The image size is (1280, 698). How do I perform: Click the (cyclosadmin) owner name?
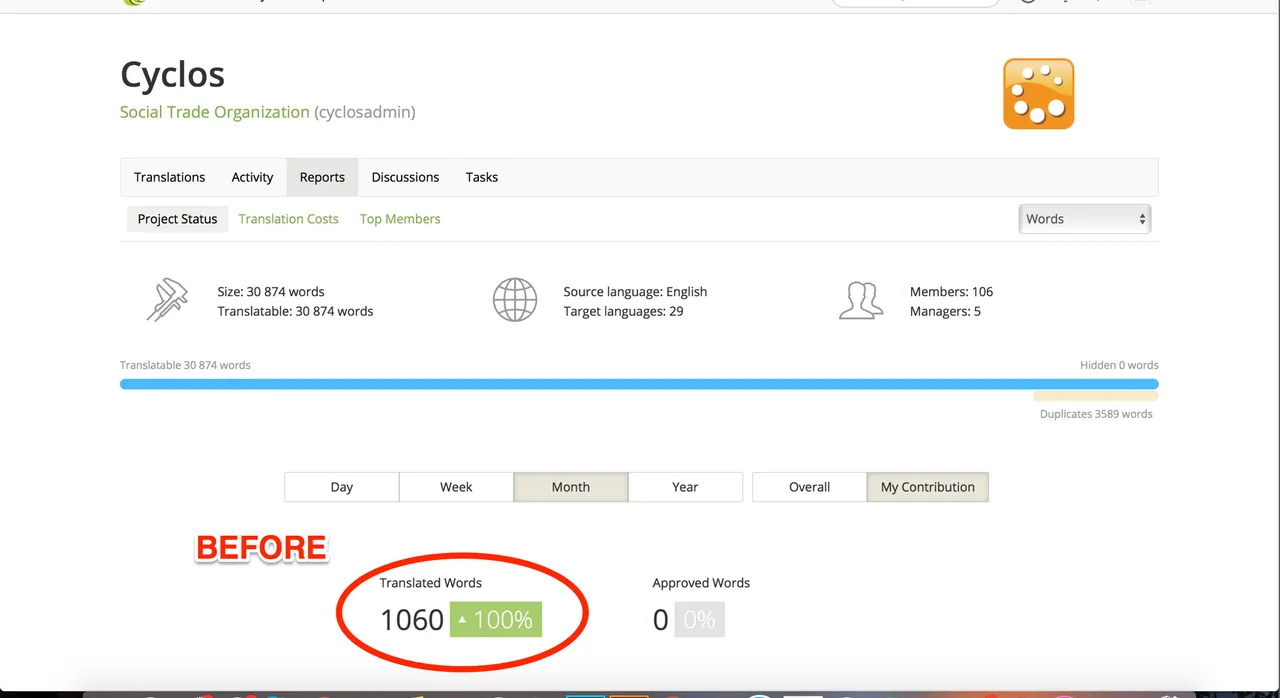pyautogui.click(x=365, y=112)
